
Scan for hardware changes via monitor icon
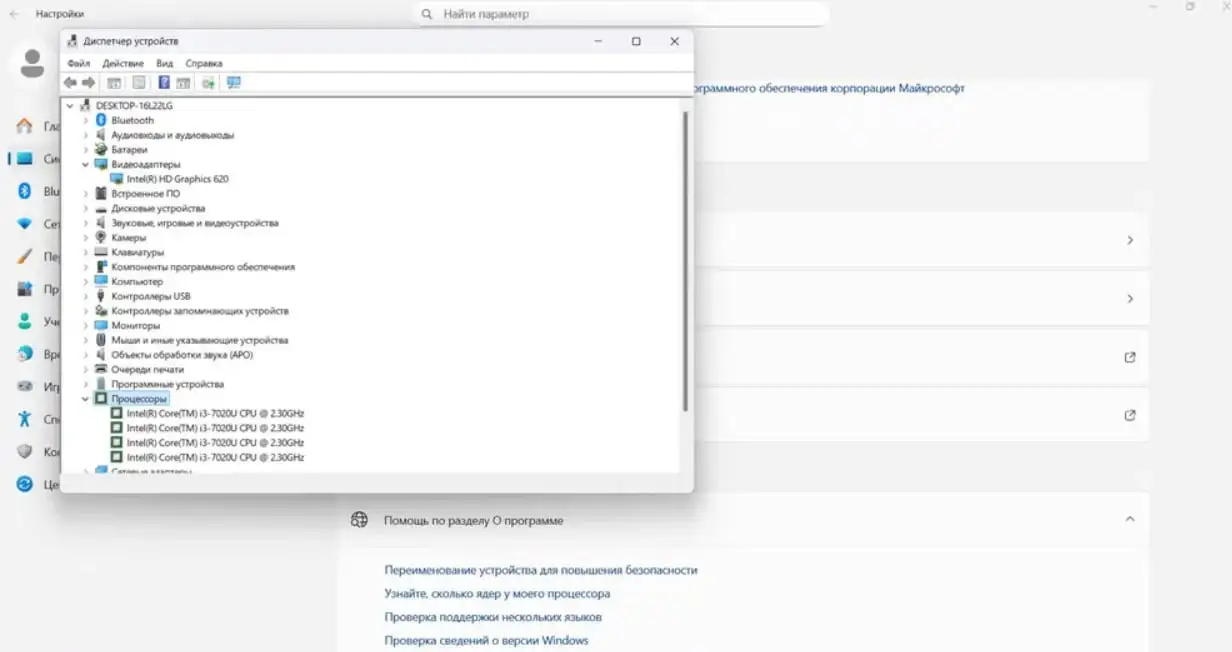point(234,83)
